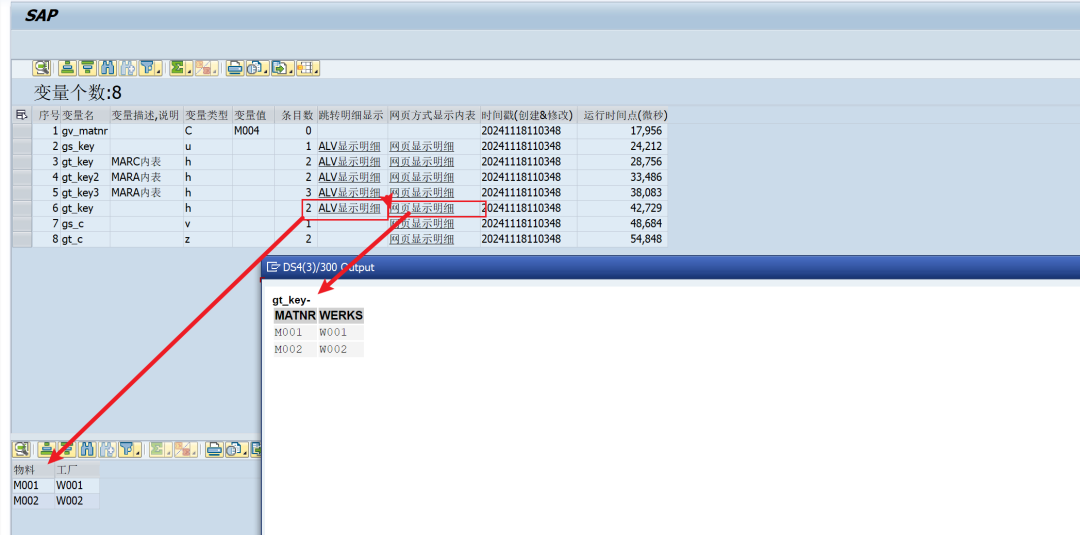Click 物料 column header in lower grid

pyautogui.click(x=33, y=470)
